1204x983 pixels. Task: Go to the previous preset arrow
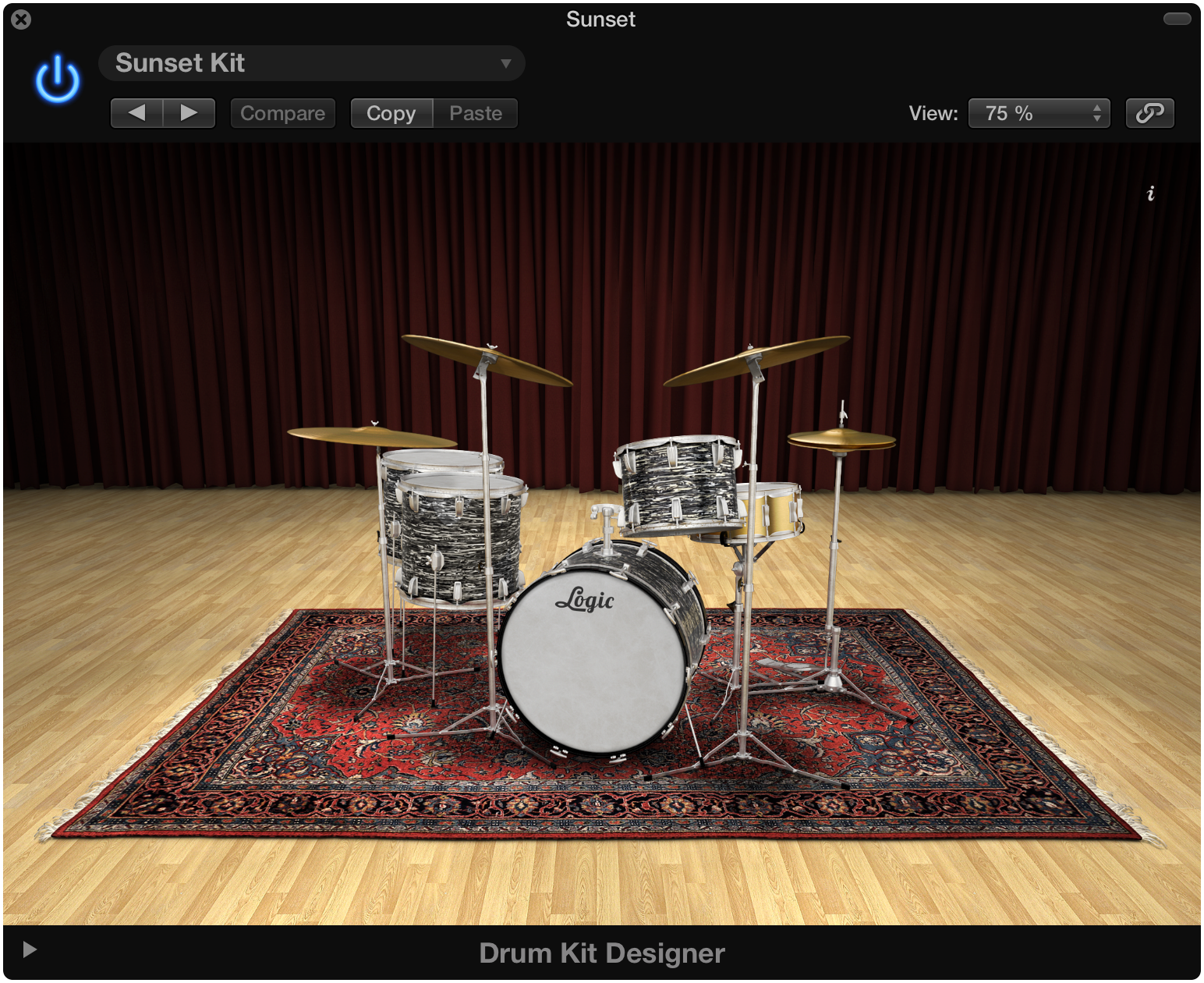tap(136, 113)
